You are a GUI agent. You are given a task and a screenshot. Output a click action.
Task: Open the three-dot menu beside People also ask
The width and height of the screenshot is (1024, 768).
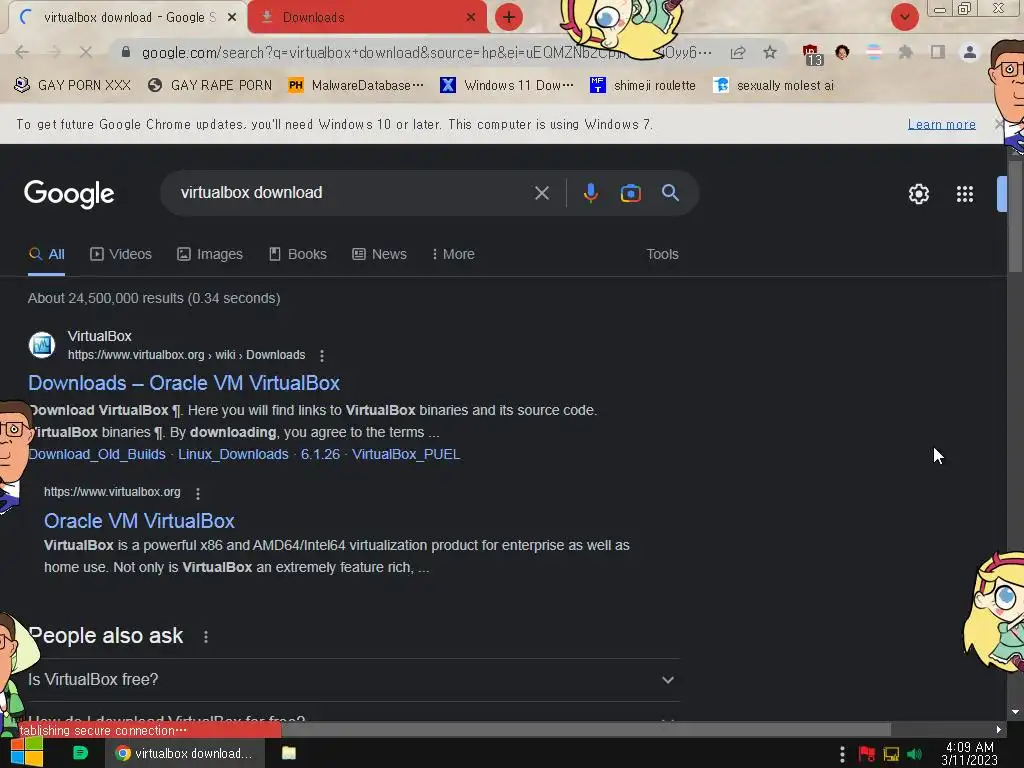pos(206,637)
